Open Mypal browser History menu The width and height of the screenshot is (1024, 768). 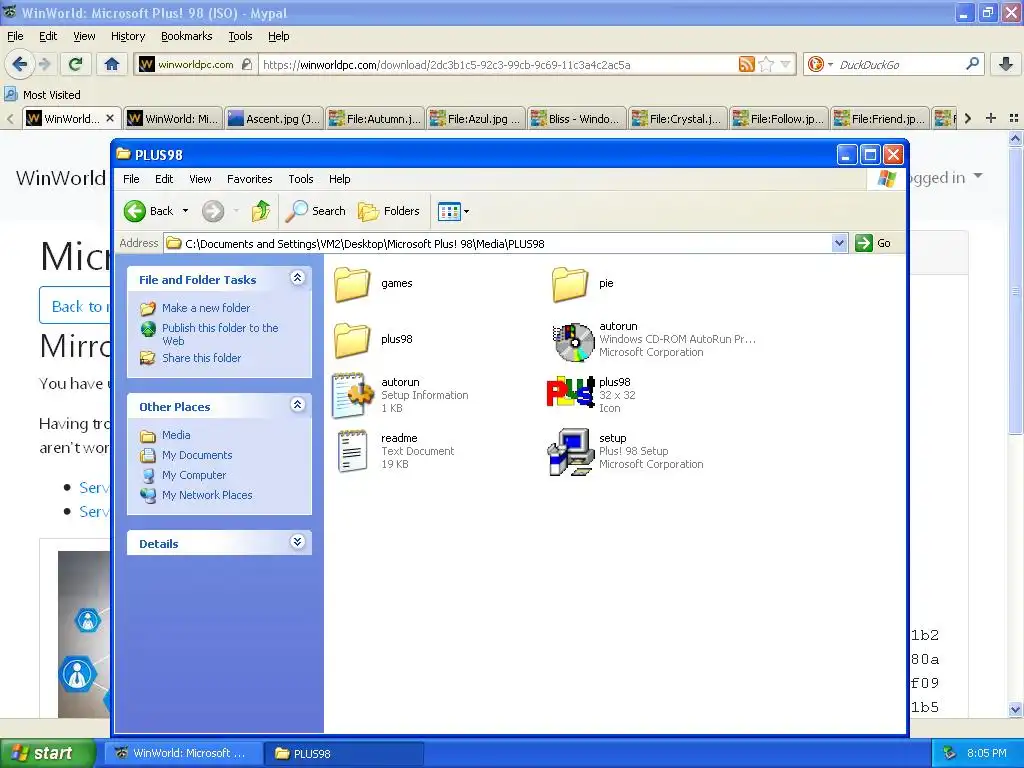pos(128,37)
